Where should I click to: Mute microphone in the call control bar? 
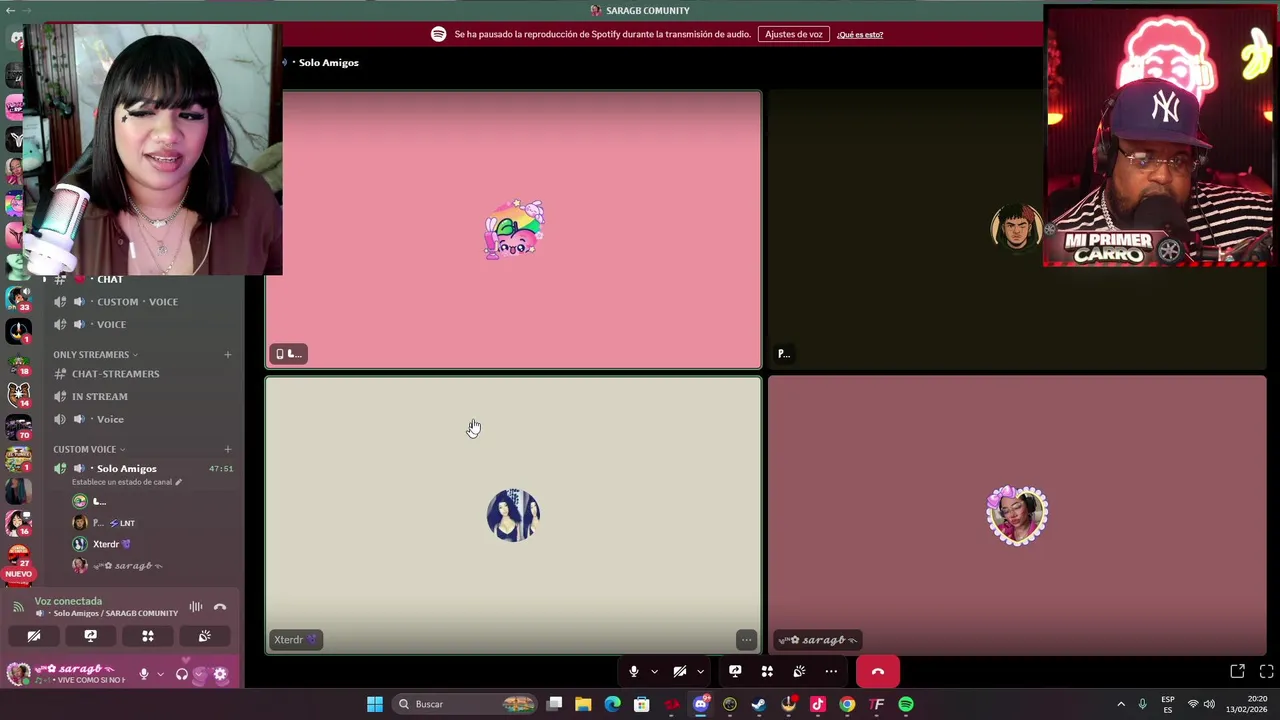click(634, 672)
